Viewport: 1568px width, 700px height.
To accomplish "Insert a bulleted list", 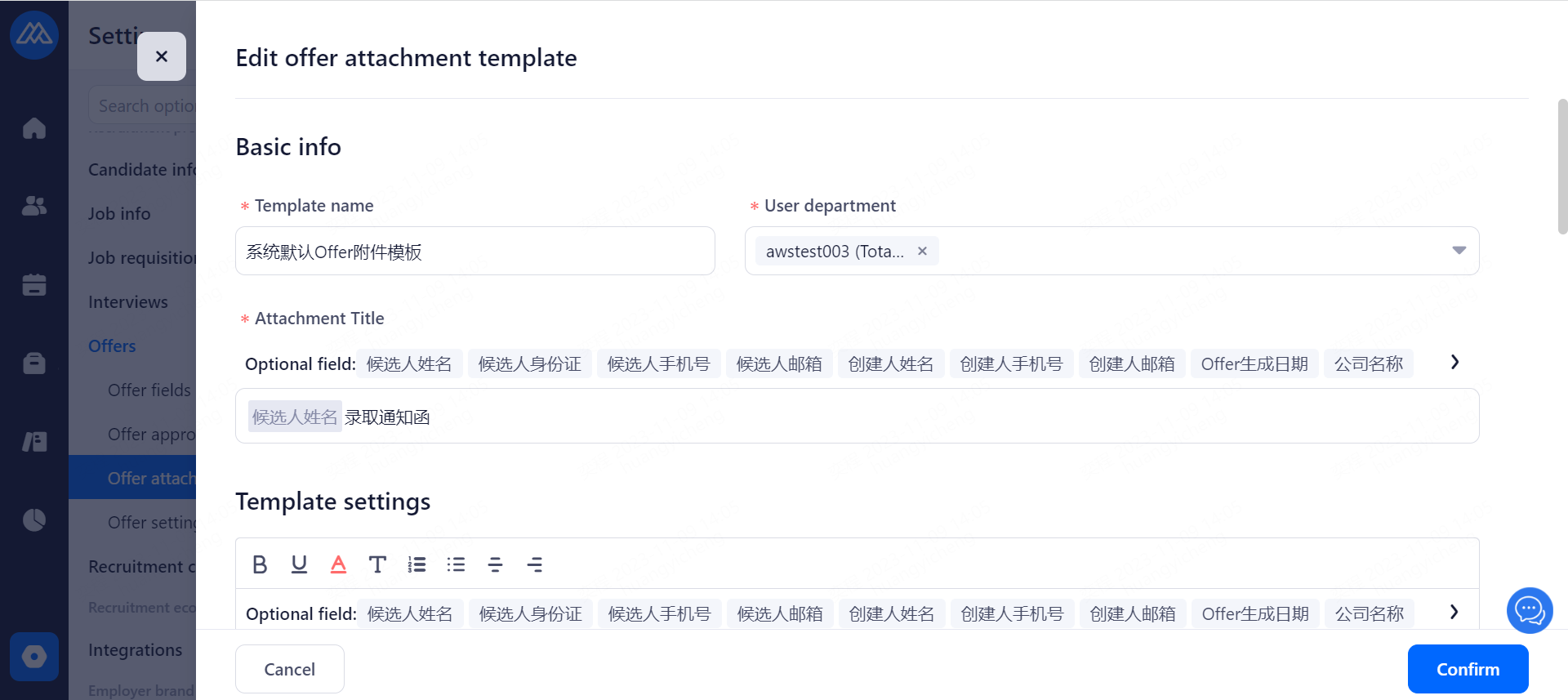I will click(x=456, y=564).
